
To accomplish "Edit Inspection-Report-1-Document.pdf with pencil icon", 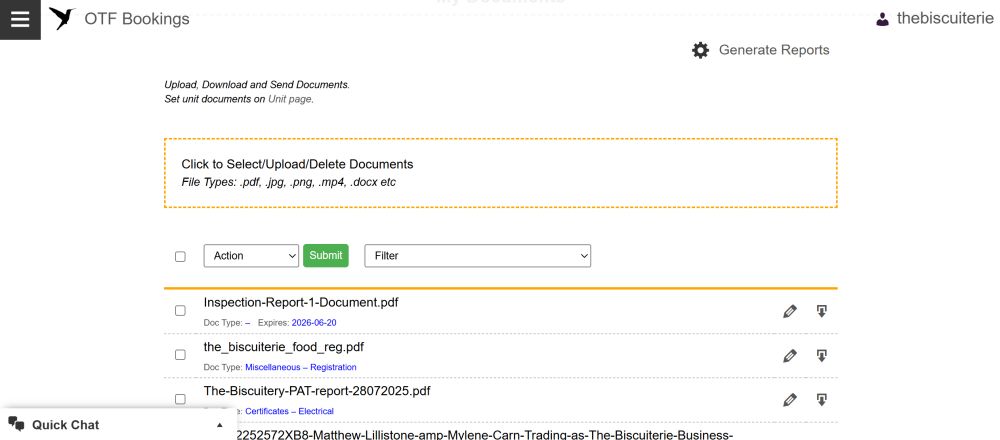I will pyautogui.click(x=790, y=311).
